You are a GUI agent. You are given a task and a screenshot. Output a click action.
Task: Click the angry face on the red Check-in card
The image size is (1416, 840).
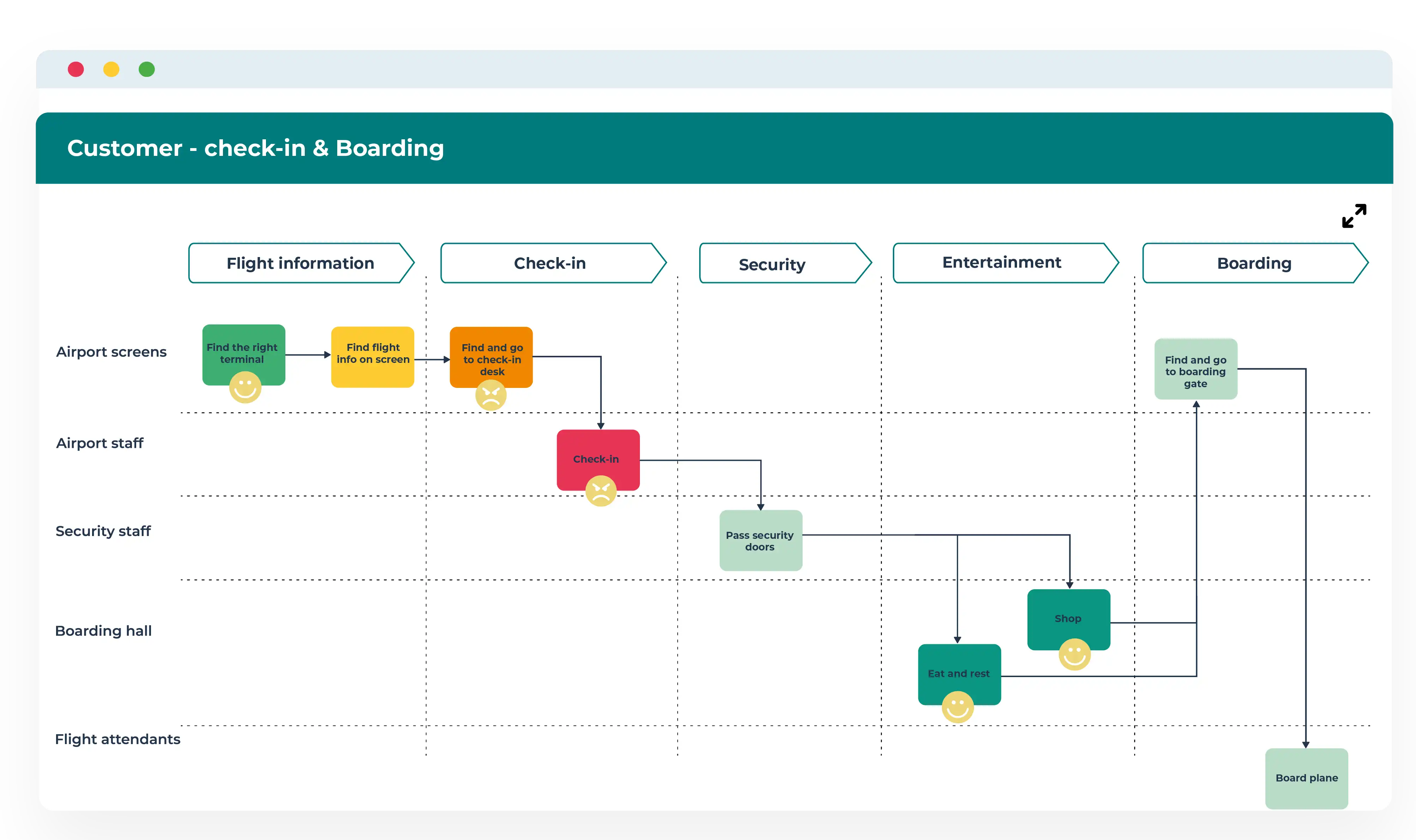(x=601, y=491)
